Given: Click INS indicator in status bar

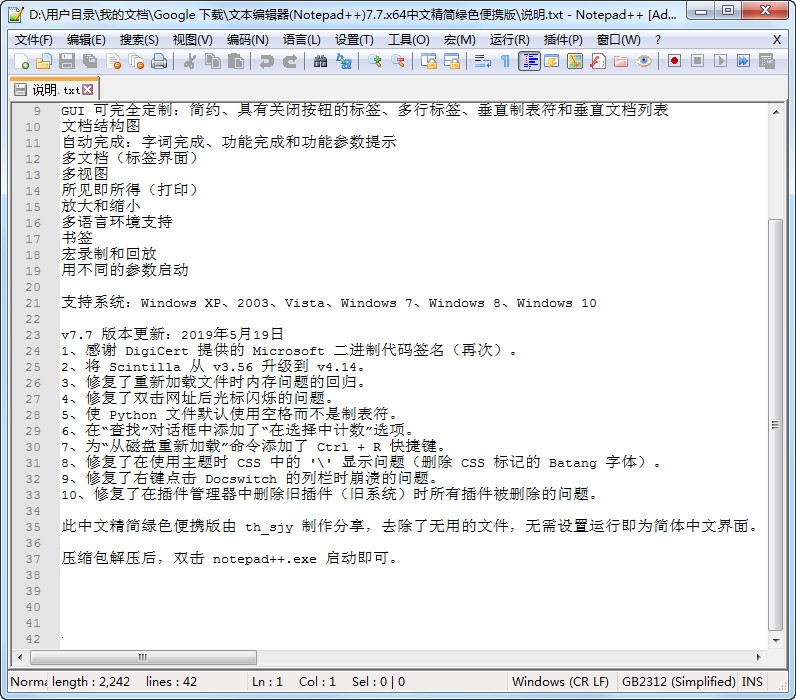Looking at the screenshot, I should 752,681.
